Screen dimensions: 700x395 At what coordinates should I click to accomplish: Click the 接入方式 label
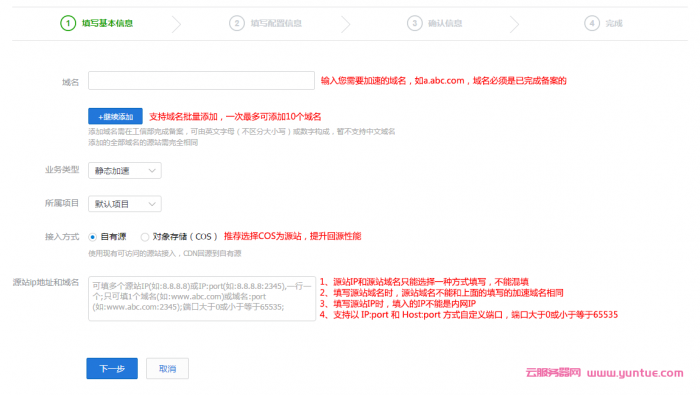tap(62, 237)
